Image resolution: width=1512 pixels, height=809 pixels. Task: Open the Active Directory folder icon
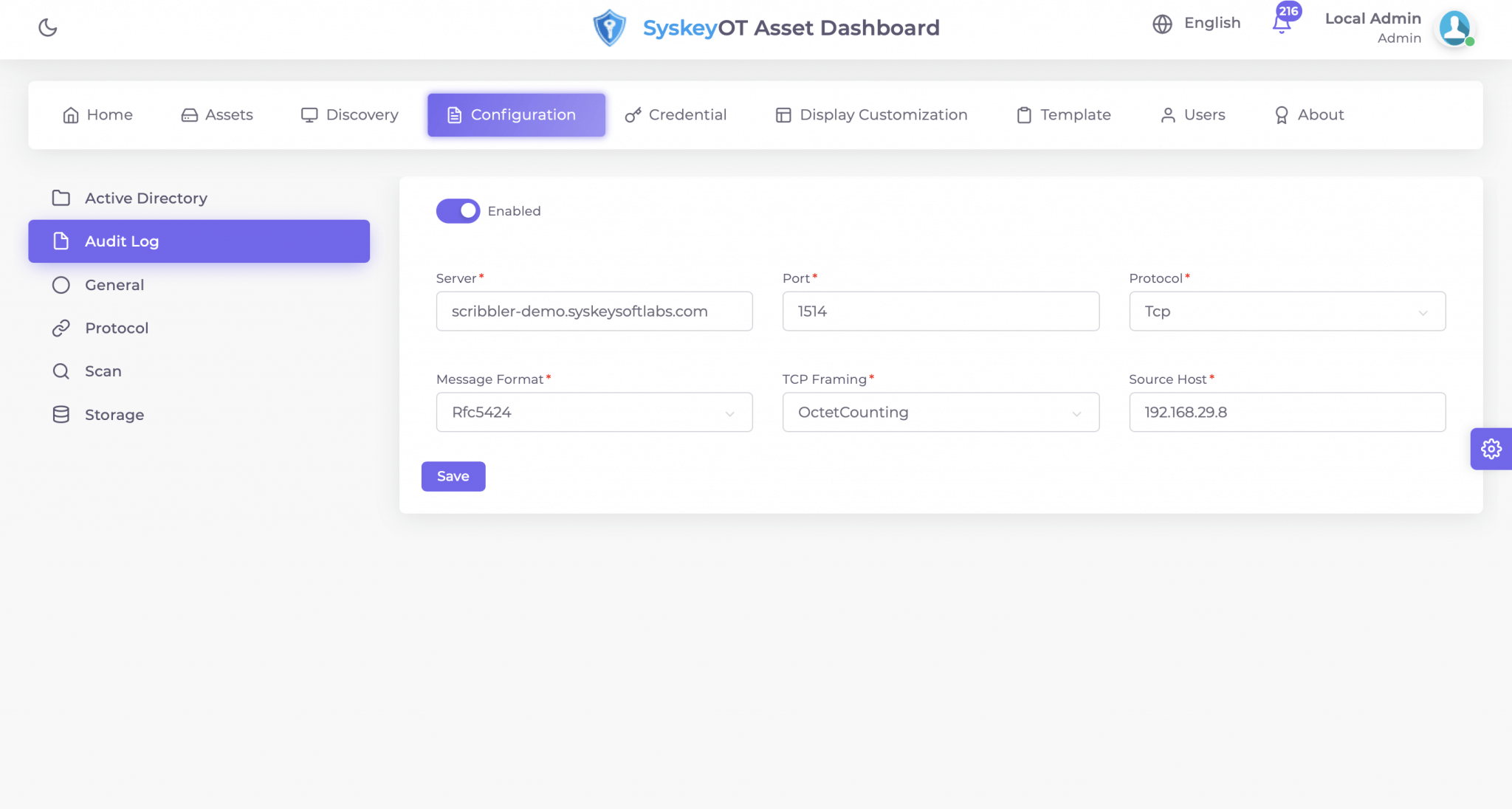click(61, 198)
